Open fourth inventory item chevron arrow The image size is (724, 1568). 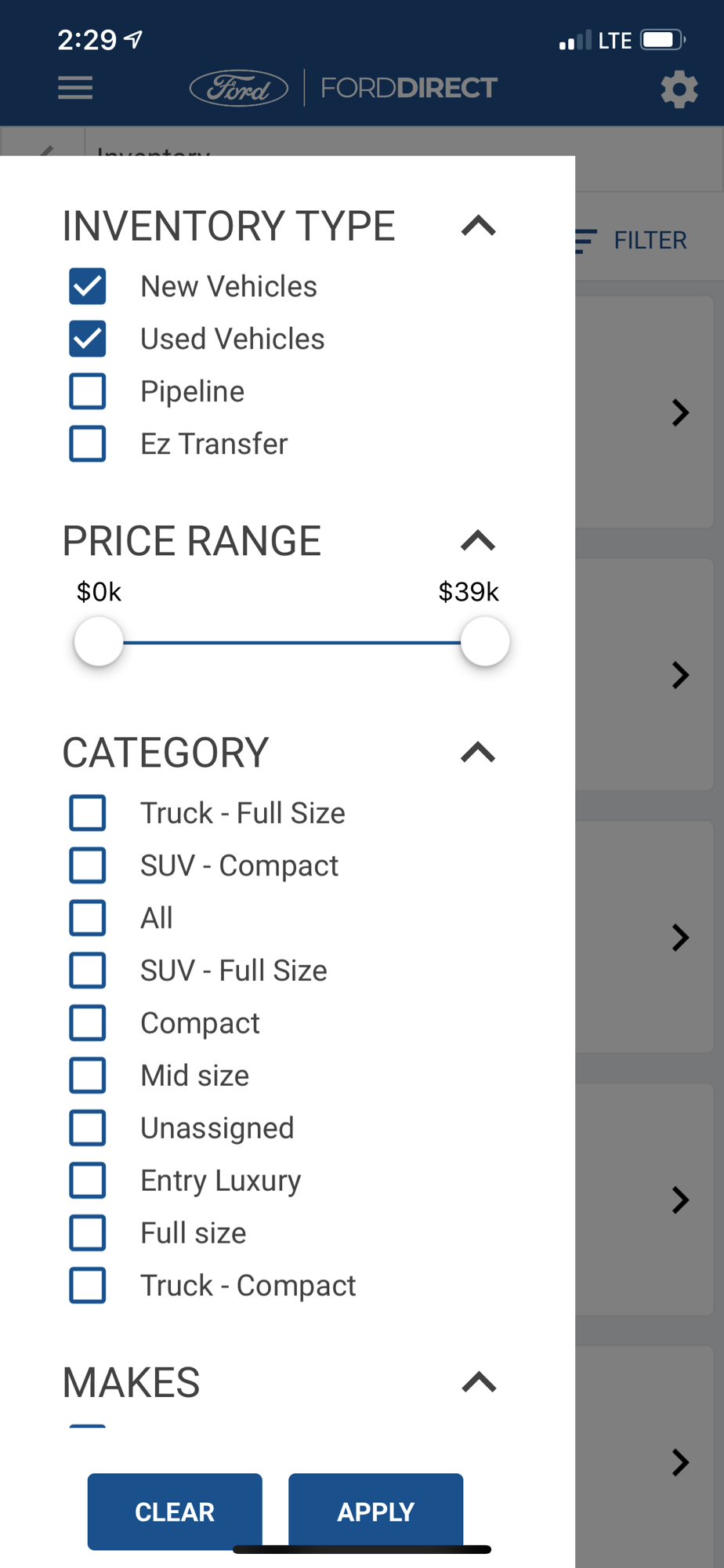(x=680, y=1200)
